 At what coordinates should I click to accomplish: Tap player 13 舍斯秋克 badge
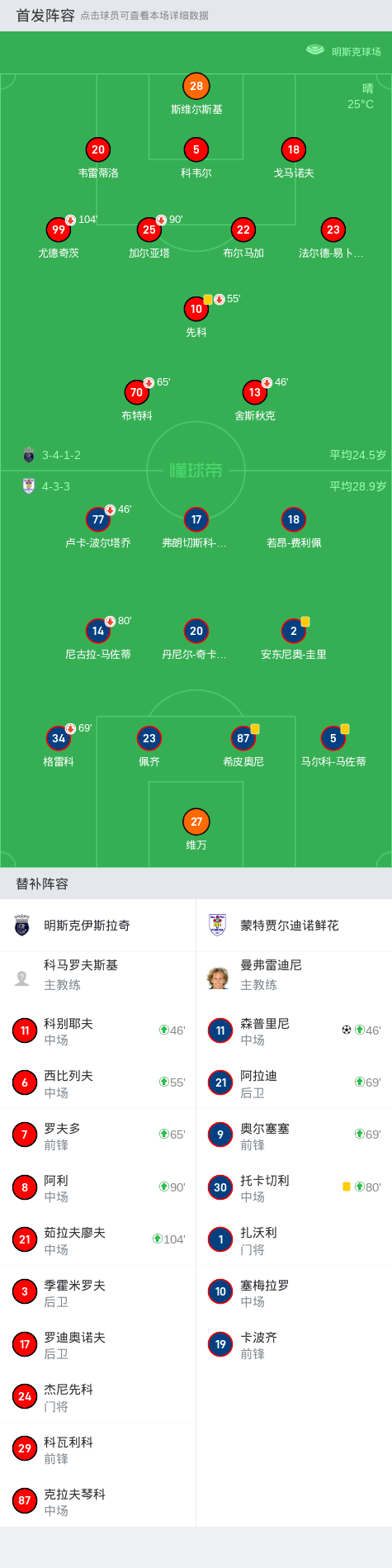click(x=255, y=393)
